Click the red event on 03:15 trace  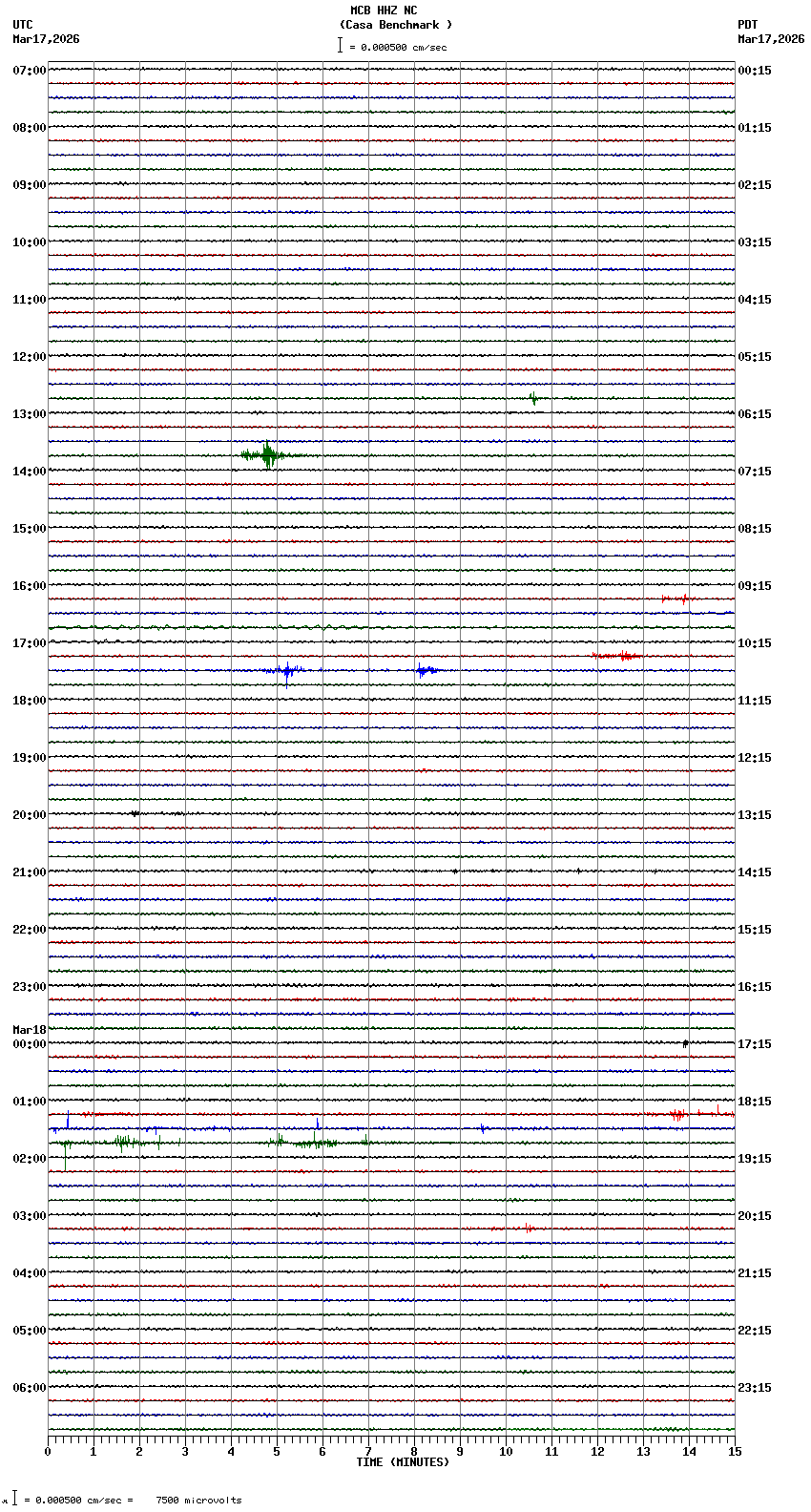tap(528, 1228)
